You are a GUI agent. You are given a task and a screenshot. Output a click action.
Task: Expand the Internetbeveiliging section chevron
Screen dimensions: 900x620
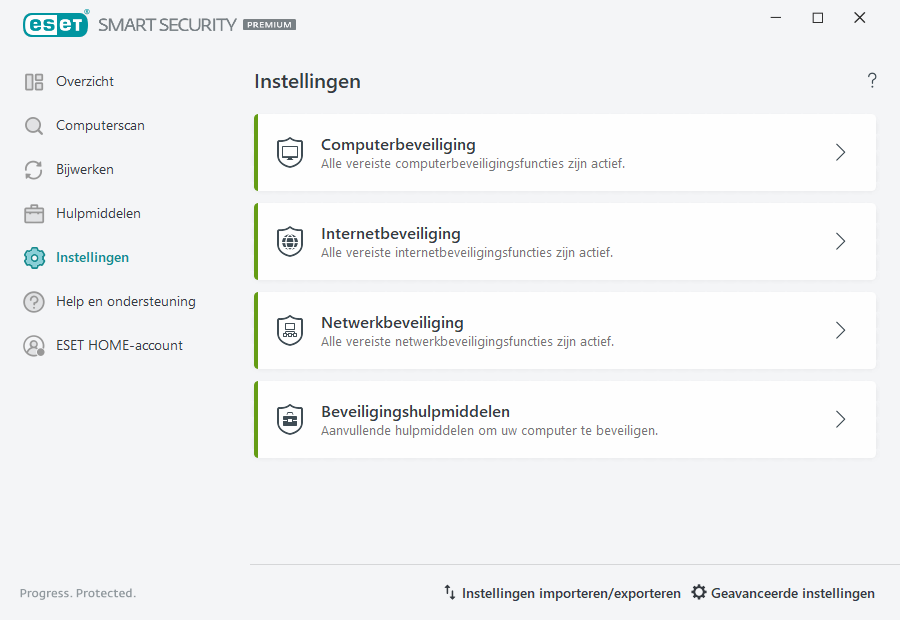click(x=840, y=241)
